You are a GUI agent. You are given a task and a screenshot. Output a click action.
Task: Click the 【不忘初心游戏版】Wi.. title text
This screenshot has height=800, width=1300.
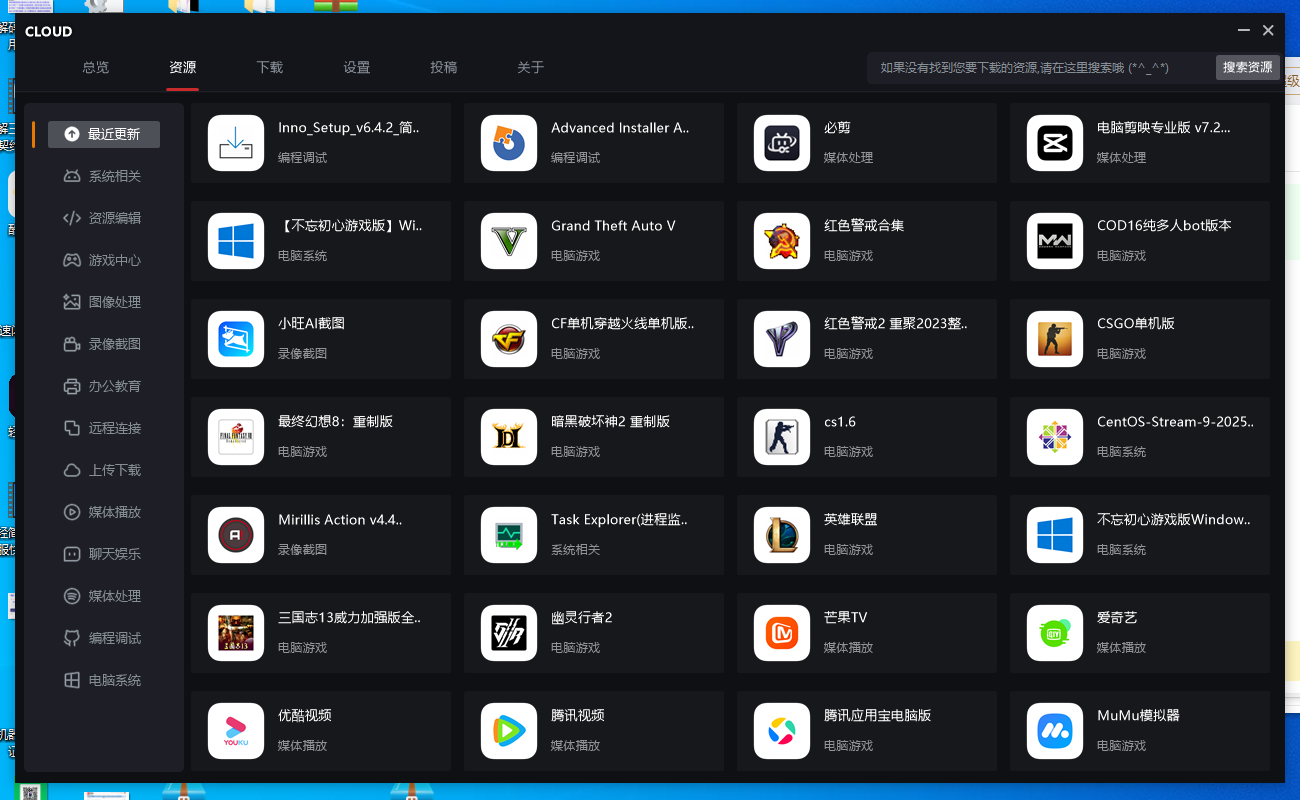(351, 226)
